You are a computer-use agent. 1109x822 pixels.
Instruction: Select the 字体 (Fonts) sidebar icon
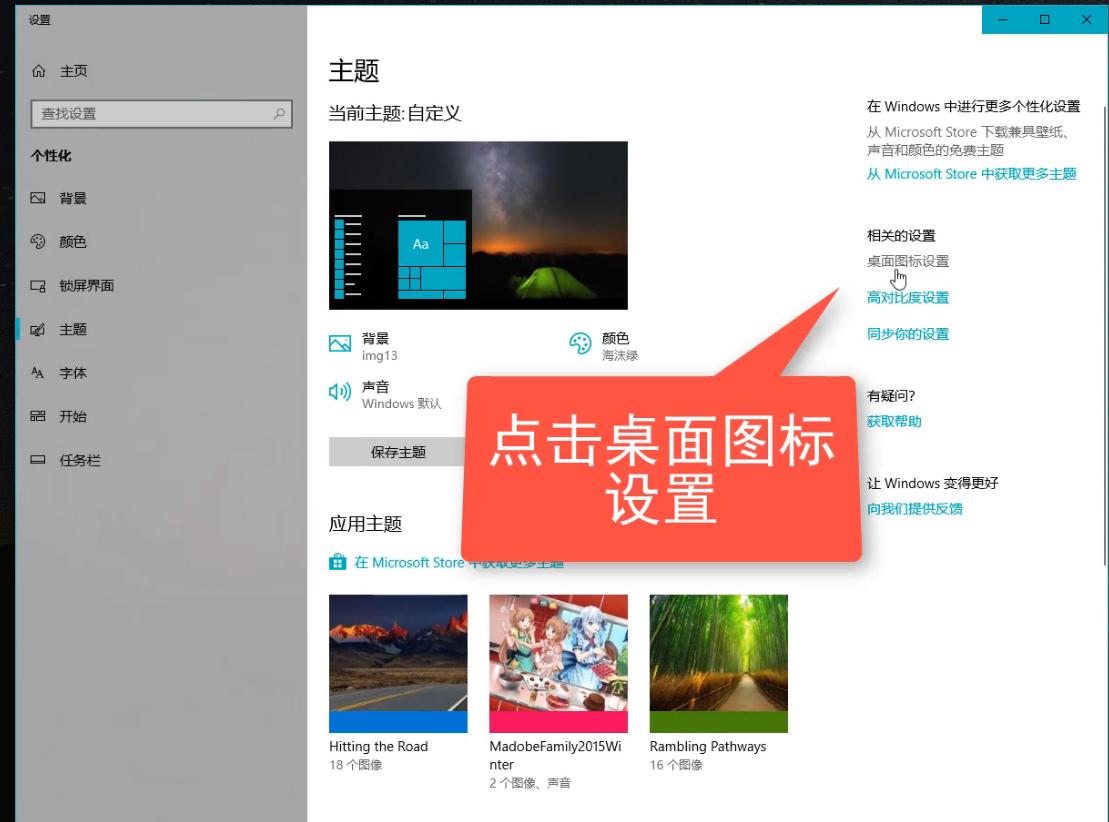[39, 372]
